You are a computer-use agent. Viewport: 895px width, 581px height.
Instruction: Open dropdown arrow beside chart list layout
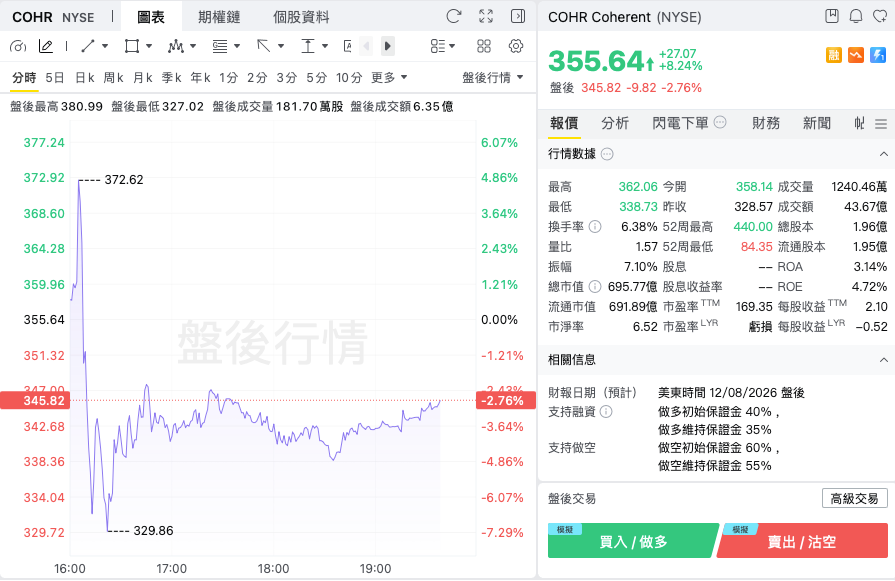[452, 46]
